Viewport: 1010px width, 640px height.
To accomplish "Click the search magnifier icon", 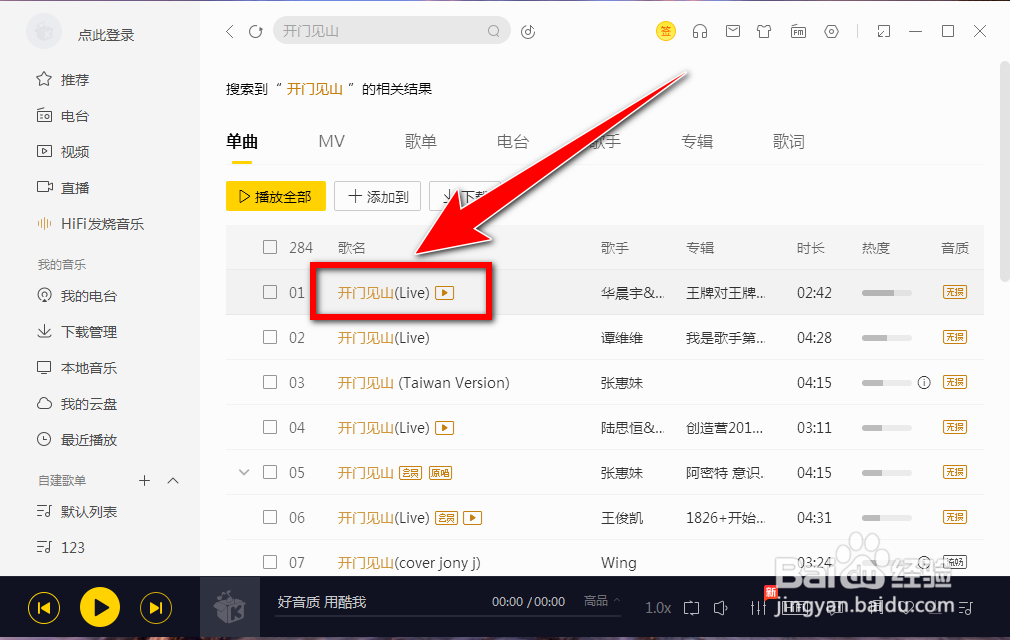I will [493, 31].
